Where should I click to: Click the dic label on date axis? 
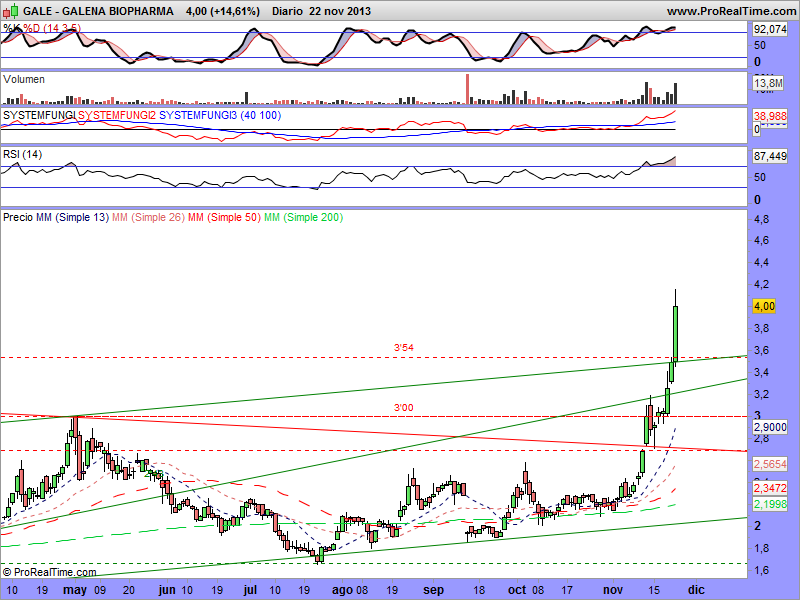click(x=696, y=590)
